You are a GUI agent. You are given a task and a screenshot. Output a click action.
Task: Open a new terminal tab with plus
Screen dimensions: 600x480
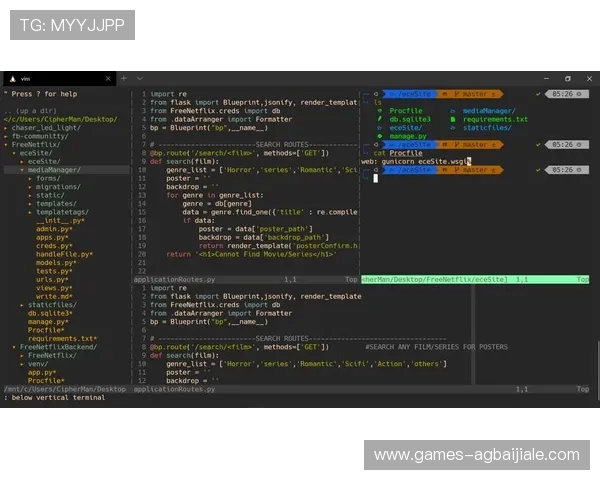point(125,77)
